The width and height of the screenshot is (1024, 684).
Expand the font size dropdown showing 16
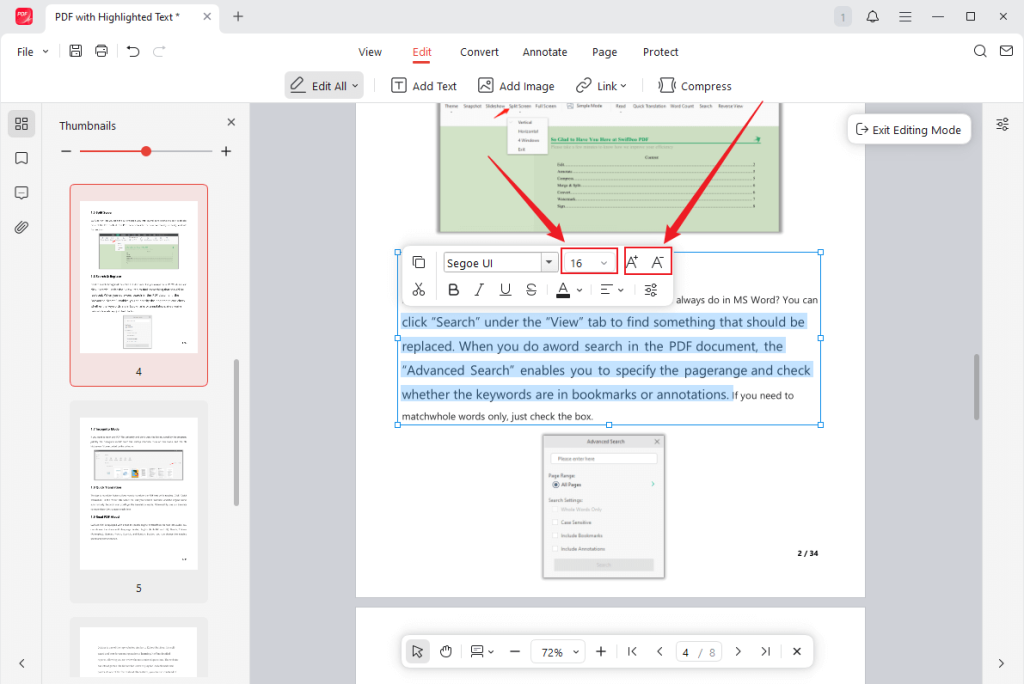tap(602, 261)
